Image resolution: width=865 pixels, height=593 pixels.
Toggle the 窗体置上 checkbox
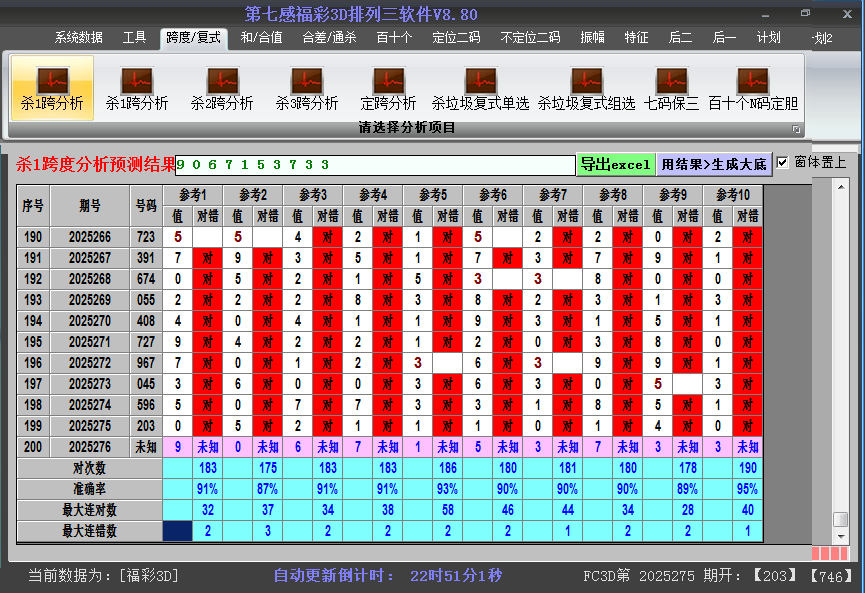(783, 162)
